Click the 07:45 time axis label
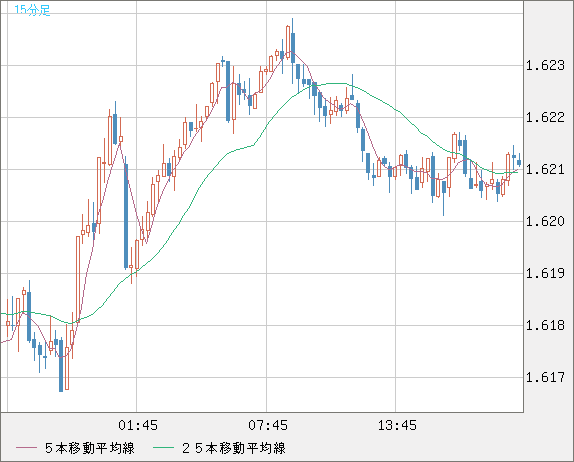Viewport: 574px width, 462px height. point(268,425)
